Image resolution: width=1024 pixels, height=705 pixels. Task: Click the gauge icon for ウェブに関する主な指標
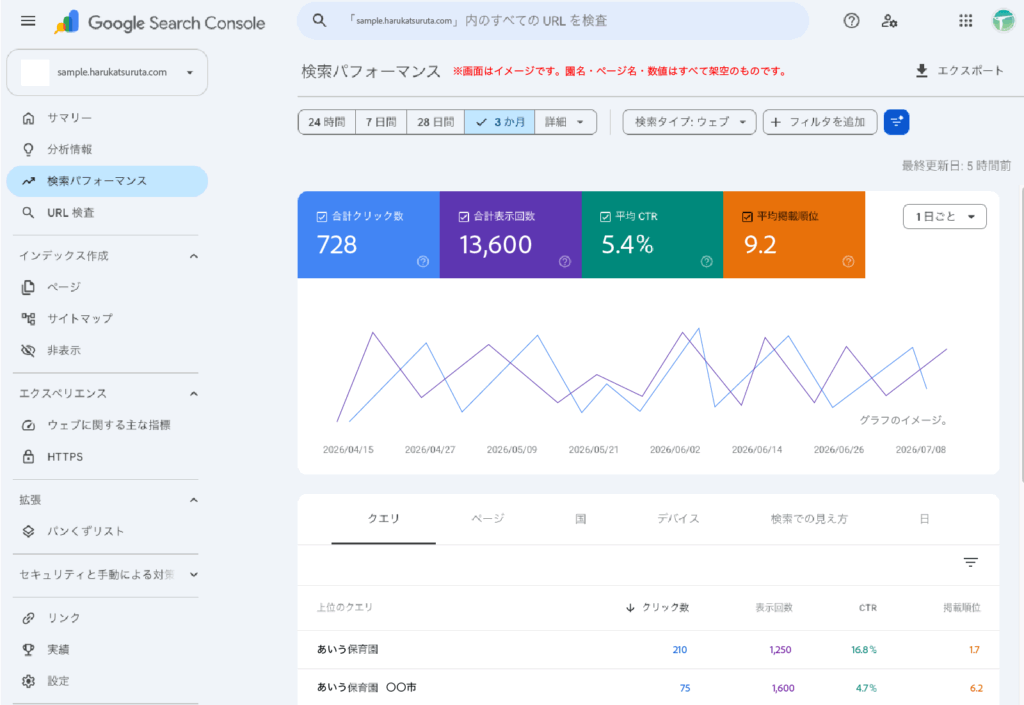click(x=28, y=425)
